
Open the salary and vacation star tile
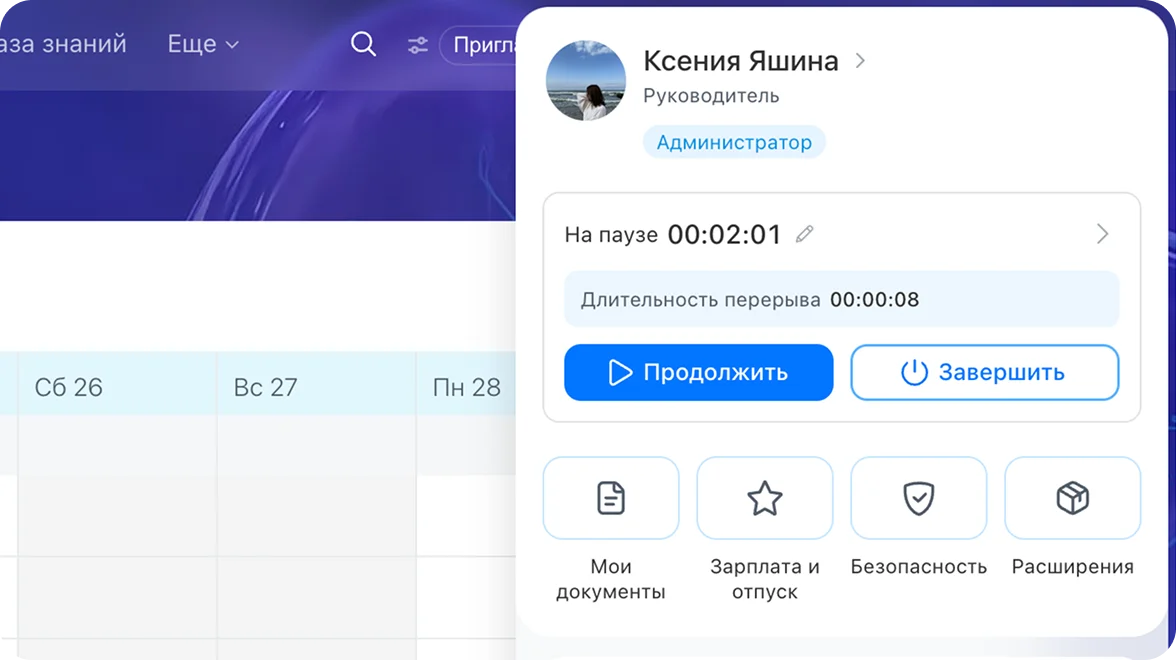765,498
